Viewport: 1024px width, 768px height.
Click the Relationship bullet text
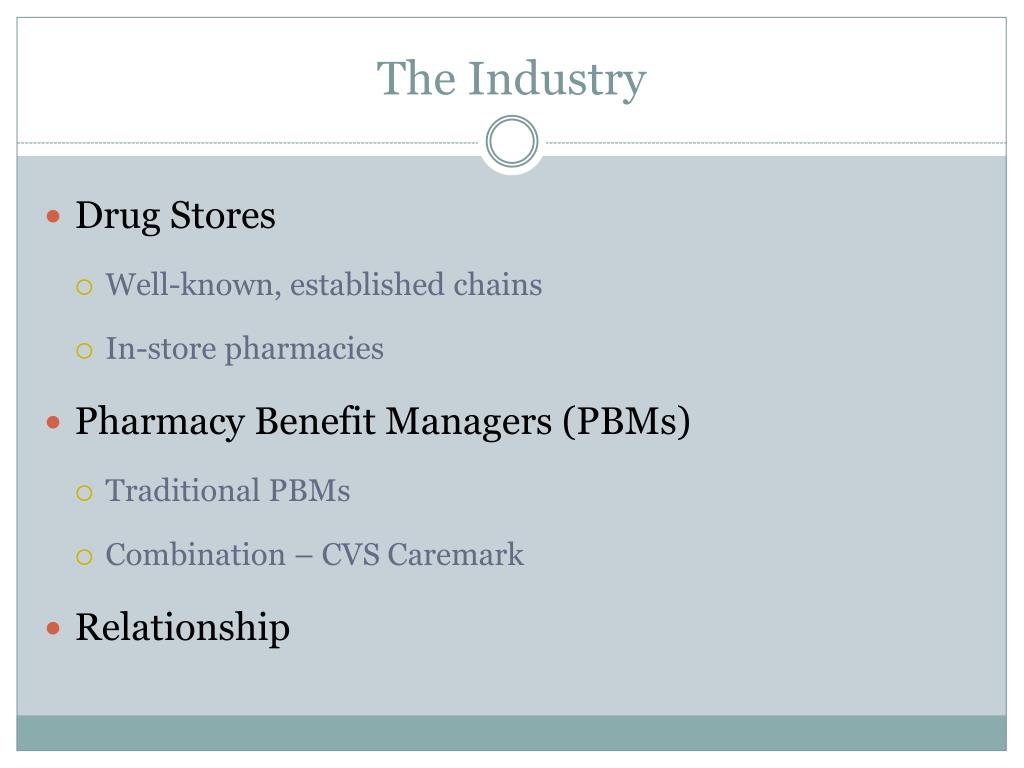[183, 628]
